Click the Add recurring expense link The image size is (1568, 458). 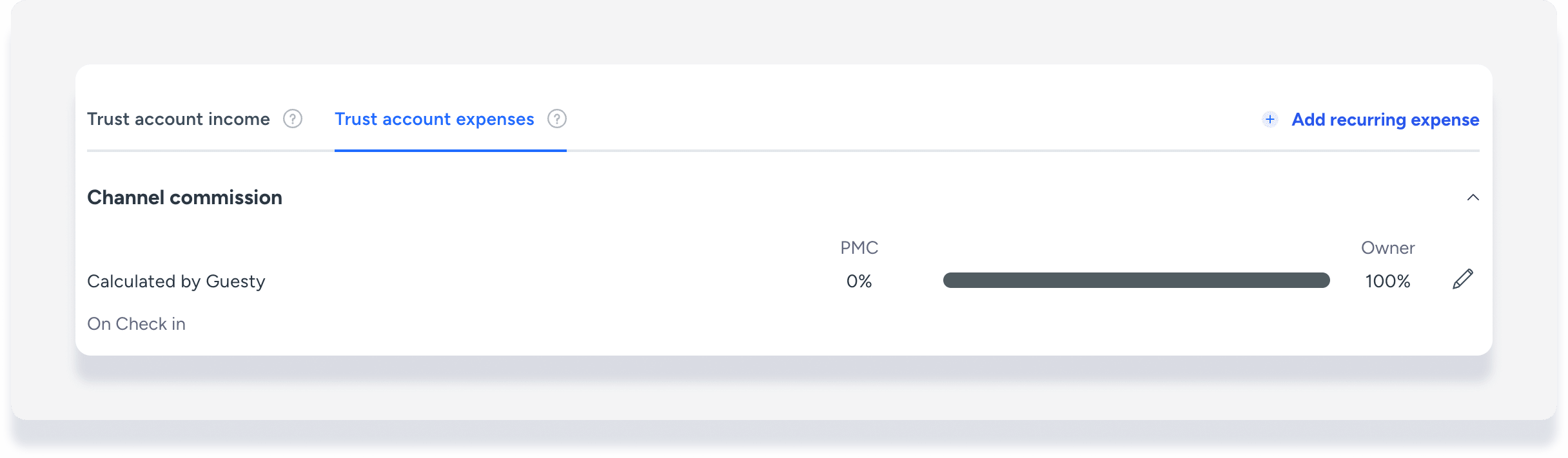pos(1385,120)
